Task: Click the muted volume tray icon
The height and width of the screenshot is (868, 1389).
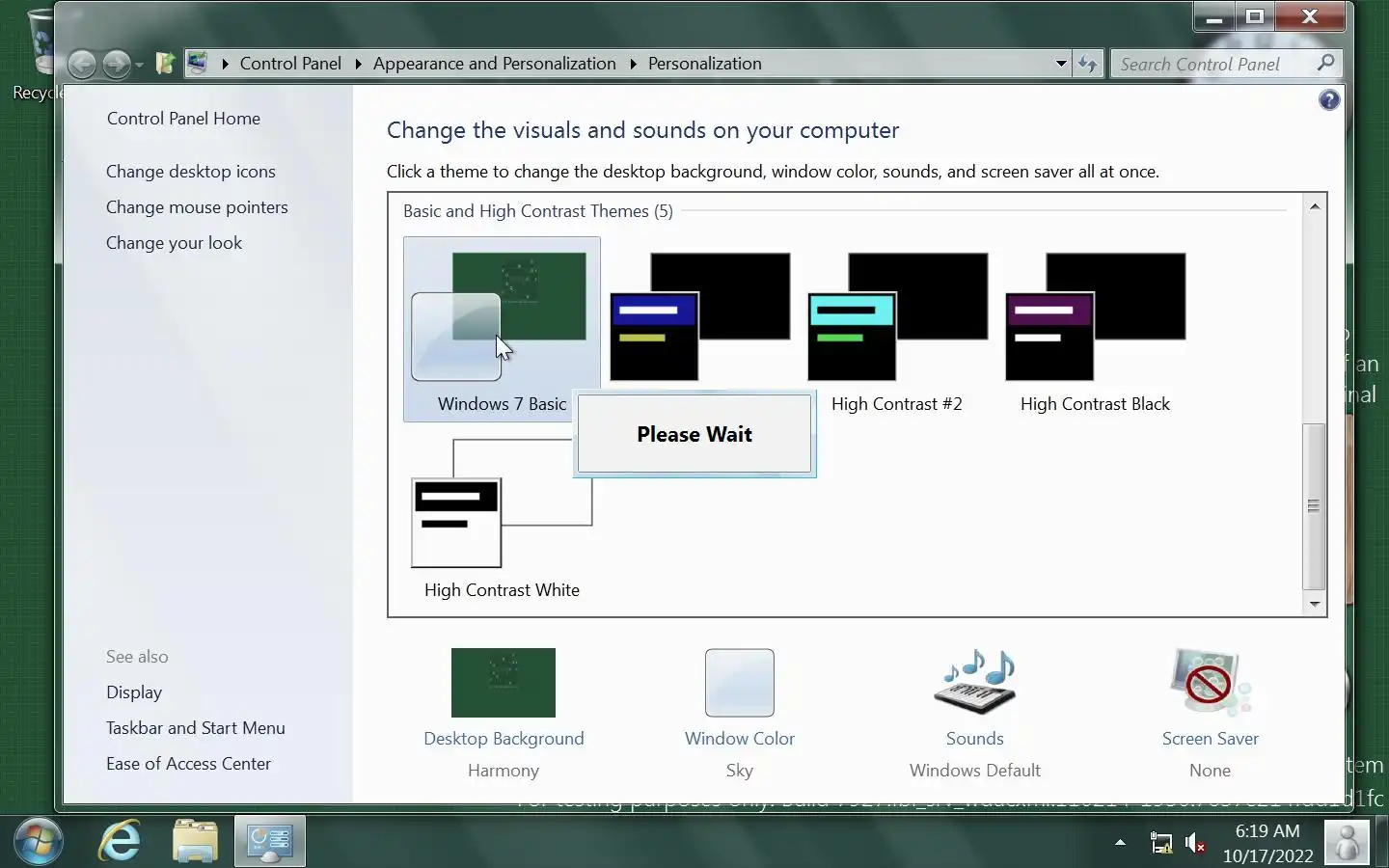Action: pos(1195,843)
